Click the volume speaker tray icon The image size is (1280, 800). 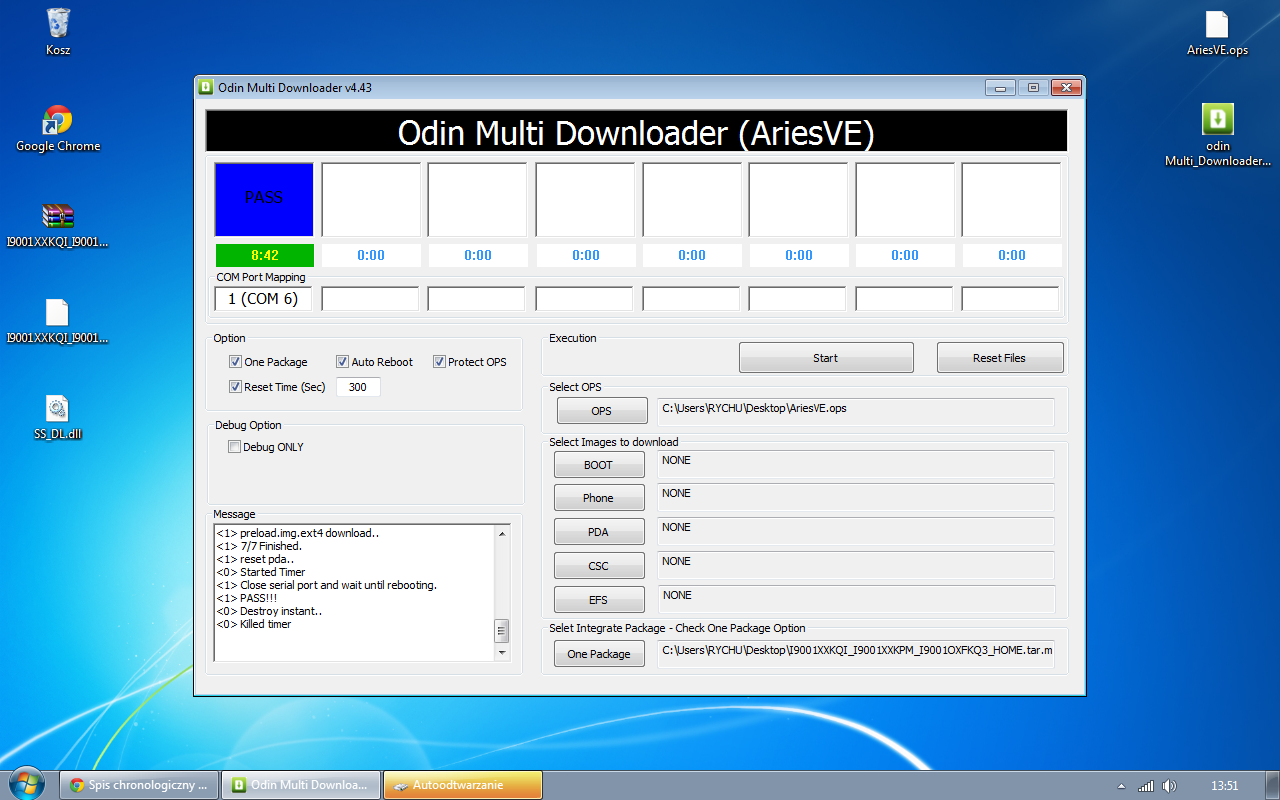pyautogui.click(x=1169, y=786)
